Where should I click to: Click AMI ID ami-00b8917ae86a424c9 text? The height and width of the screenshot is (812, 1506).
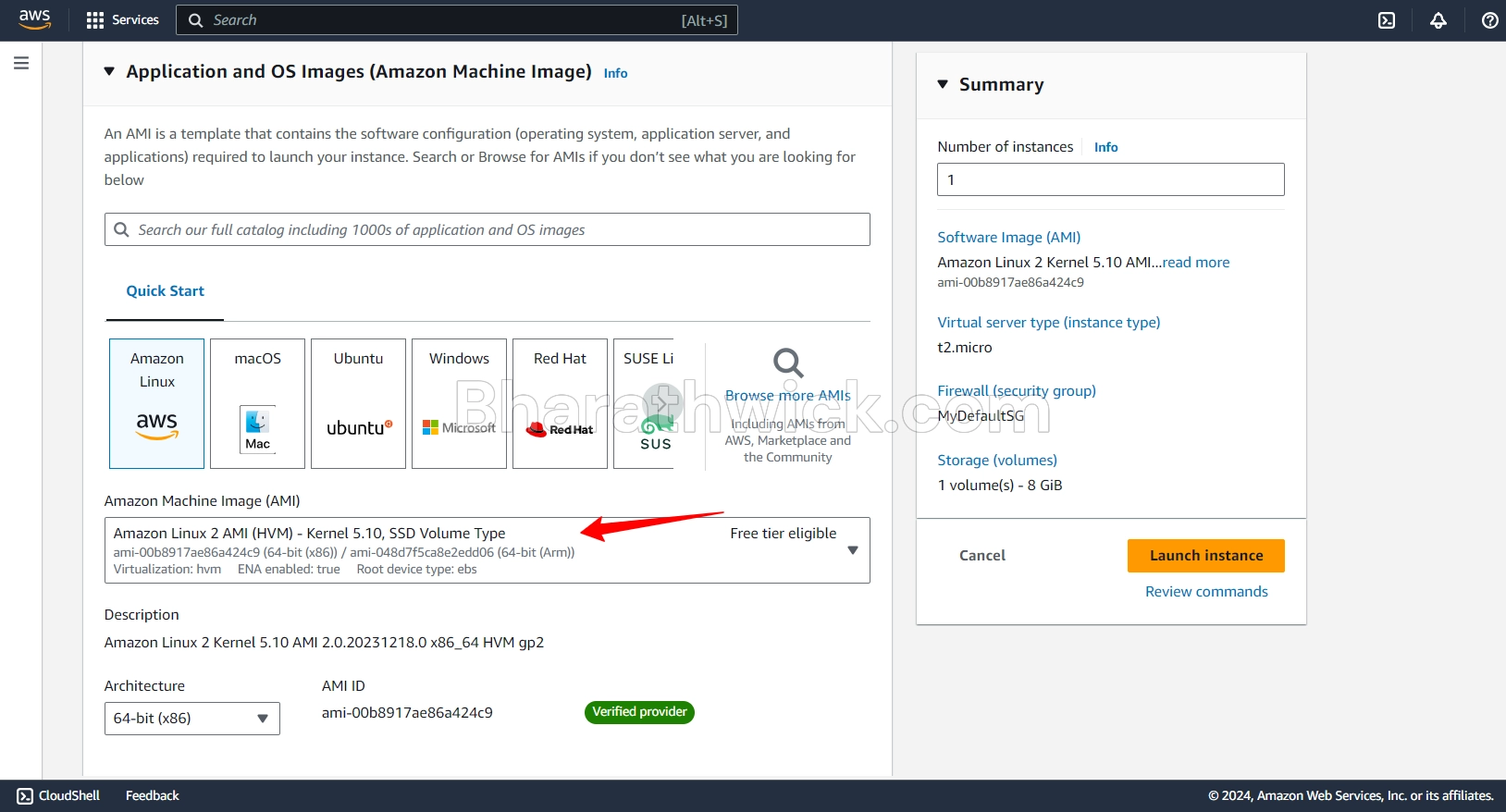coord(407,713)
